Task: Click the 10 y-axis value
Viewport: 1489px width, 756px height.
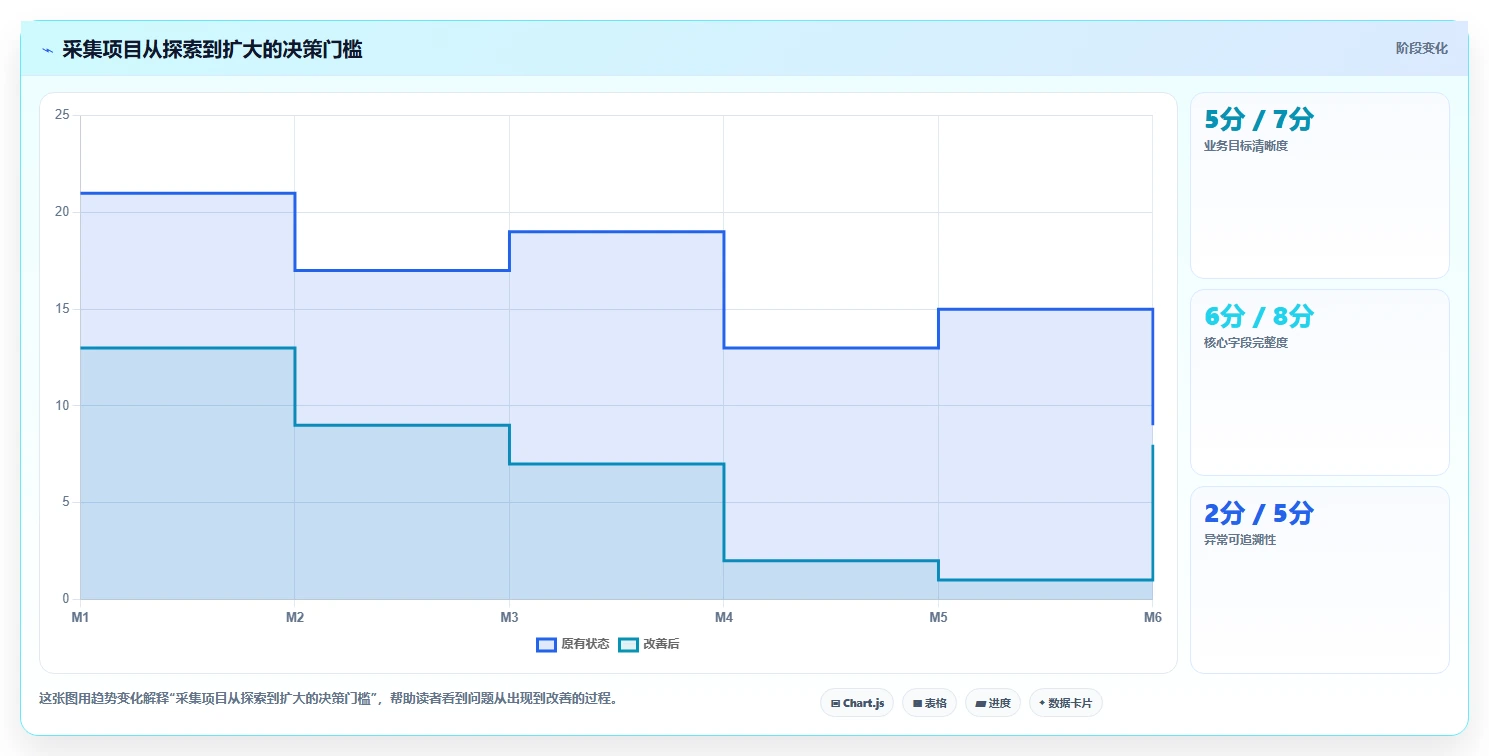Action: click(62, 405)
